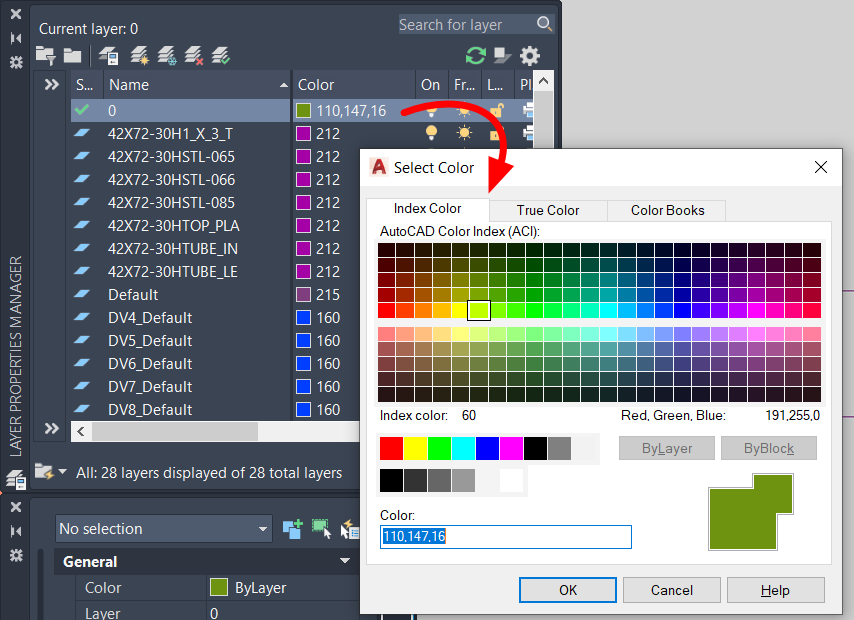This screenshot has height=620, width=854.
Task: Toggle lock on layer 42X72-30H1_X_3_T
Action: (x=495, y=133)
